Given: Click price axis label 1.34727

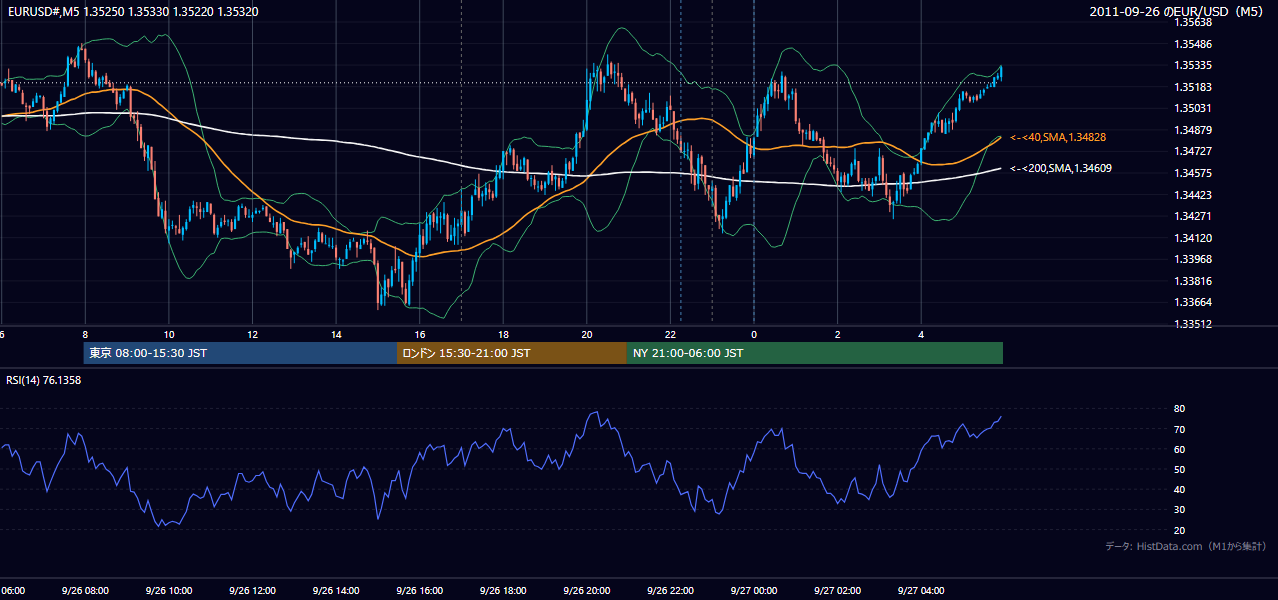Looking at the screenshot, I should click(x=1194, y=151).
